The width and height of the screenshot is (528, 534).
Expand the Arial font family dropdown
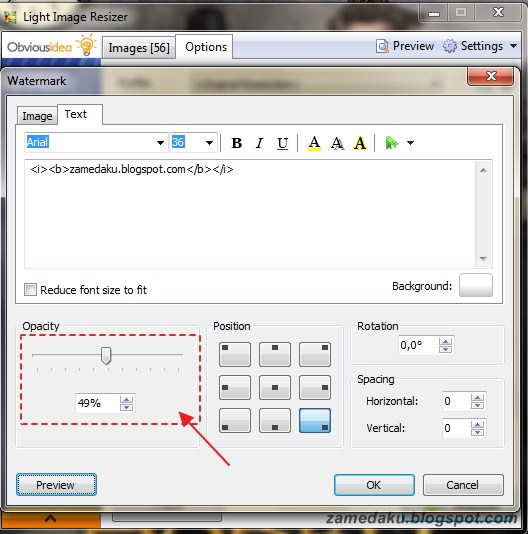(160, 142)
